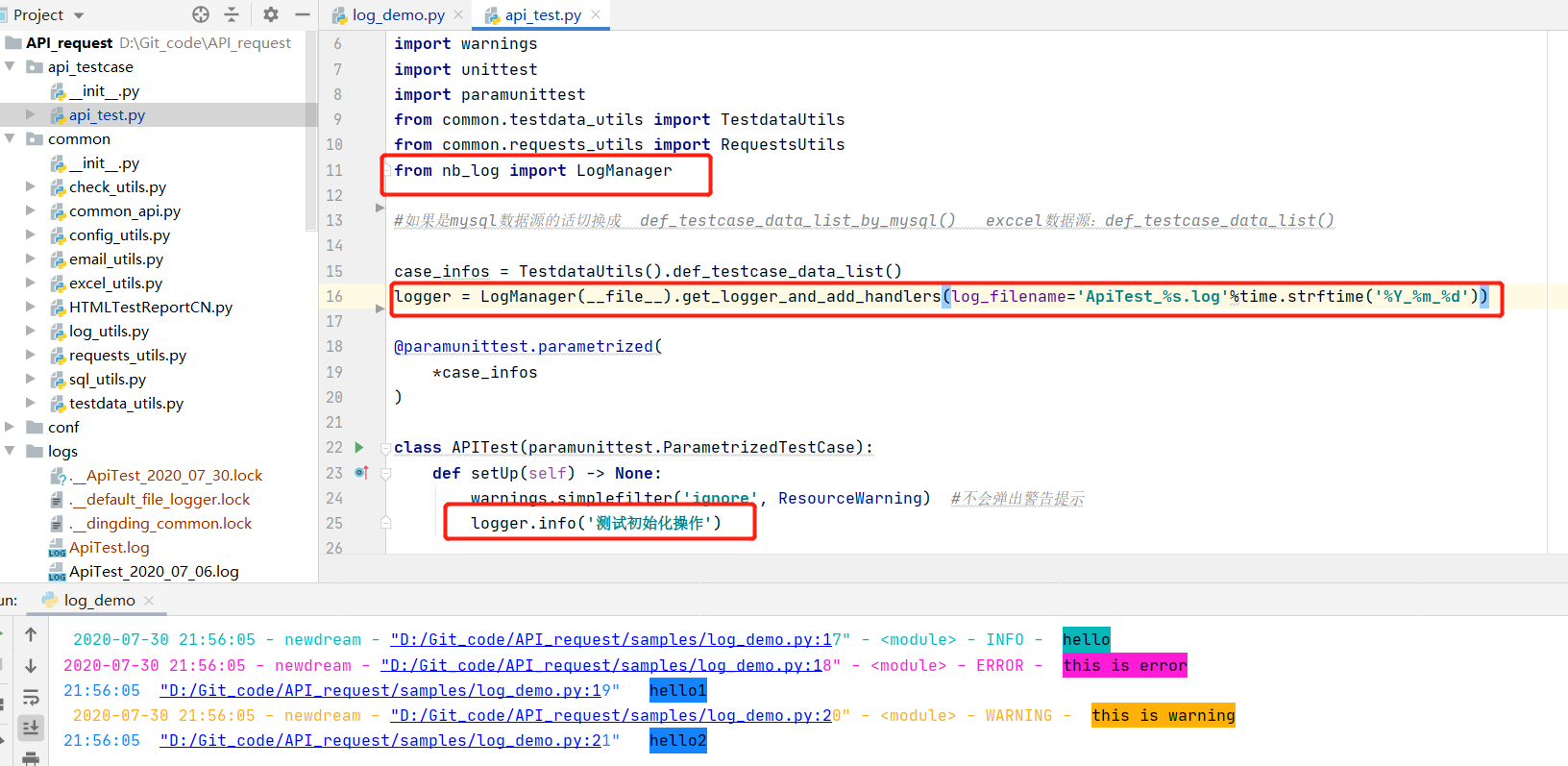Open log_demo.py:17 link in console
The height and width of the screenshot is (766, 1568).
(x=611, y=639)
